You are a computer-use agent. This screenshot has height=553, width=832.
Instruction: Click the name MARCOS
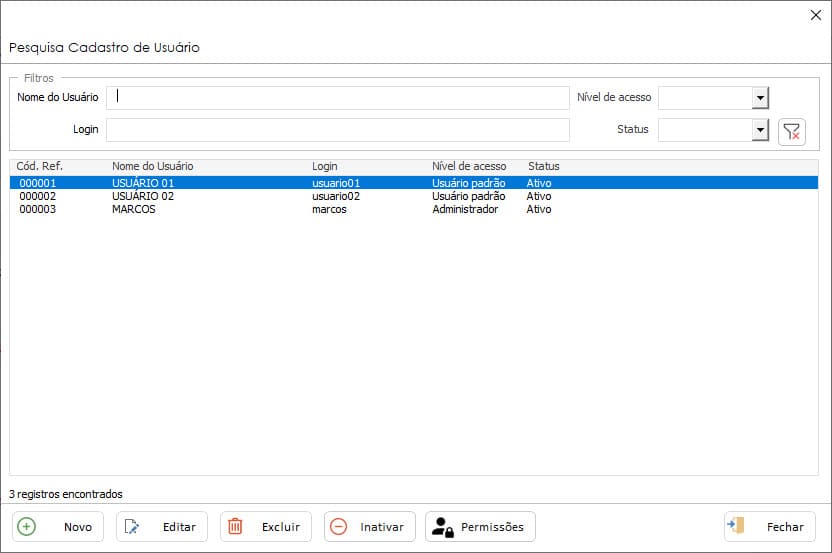click(x=134, y=209)
